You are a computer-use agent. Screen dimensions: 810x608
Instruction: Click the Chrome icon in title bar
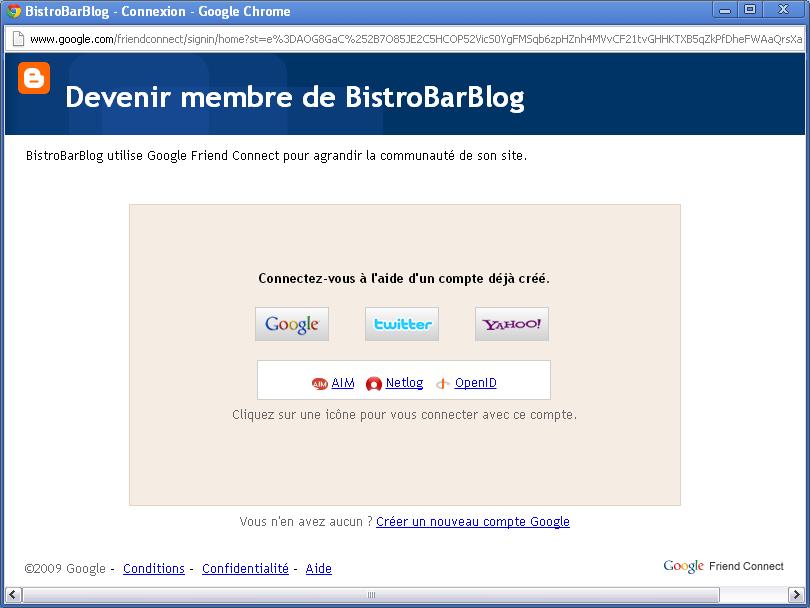click(x=14, y=11)
